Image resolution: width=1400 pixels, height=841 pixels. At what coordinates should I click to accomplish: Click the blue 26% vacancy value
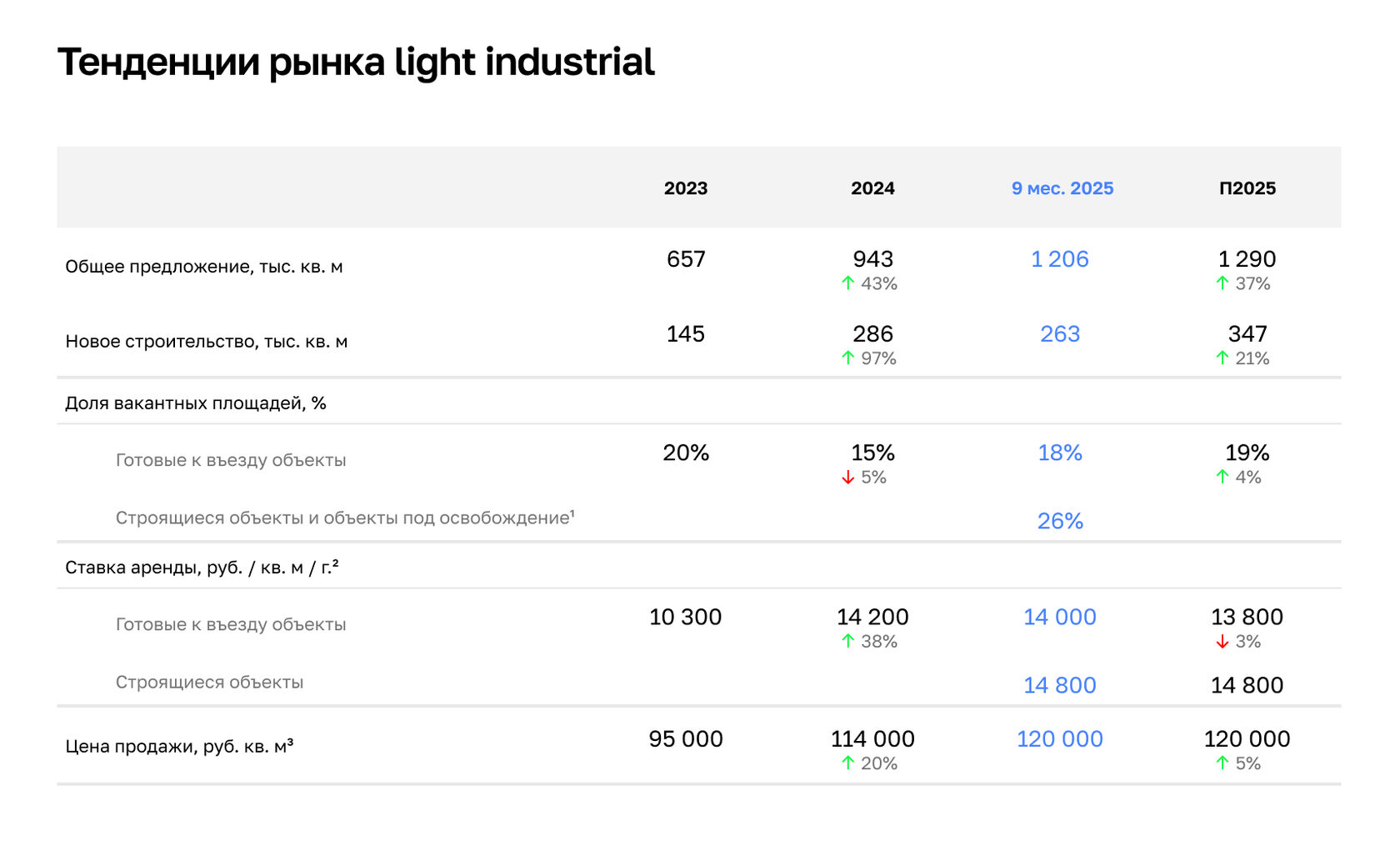point(1060,521)
